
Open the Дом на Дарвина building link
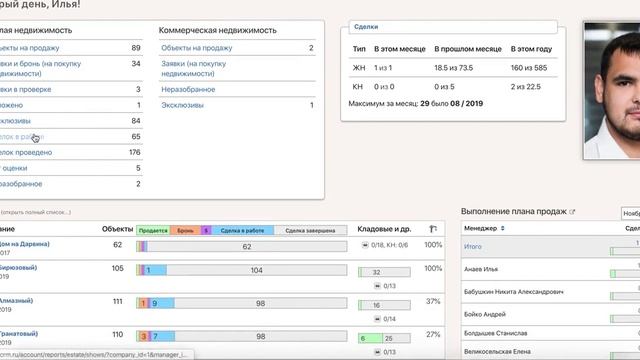(x=24, y=244)
